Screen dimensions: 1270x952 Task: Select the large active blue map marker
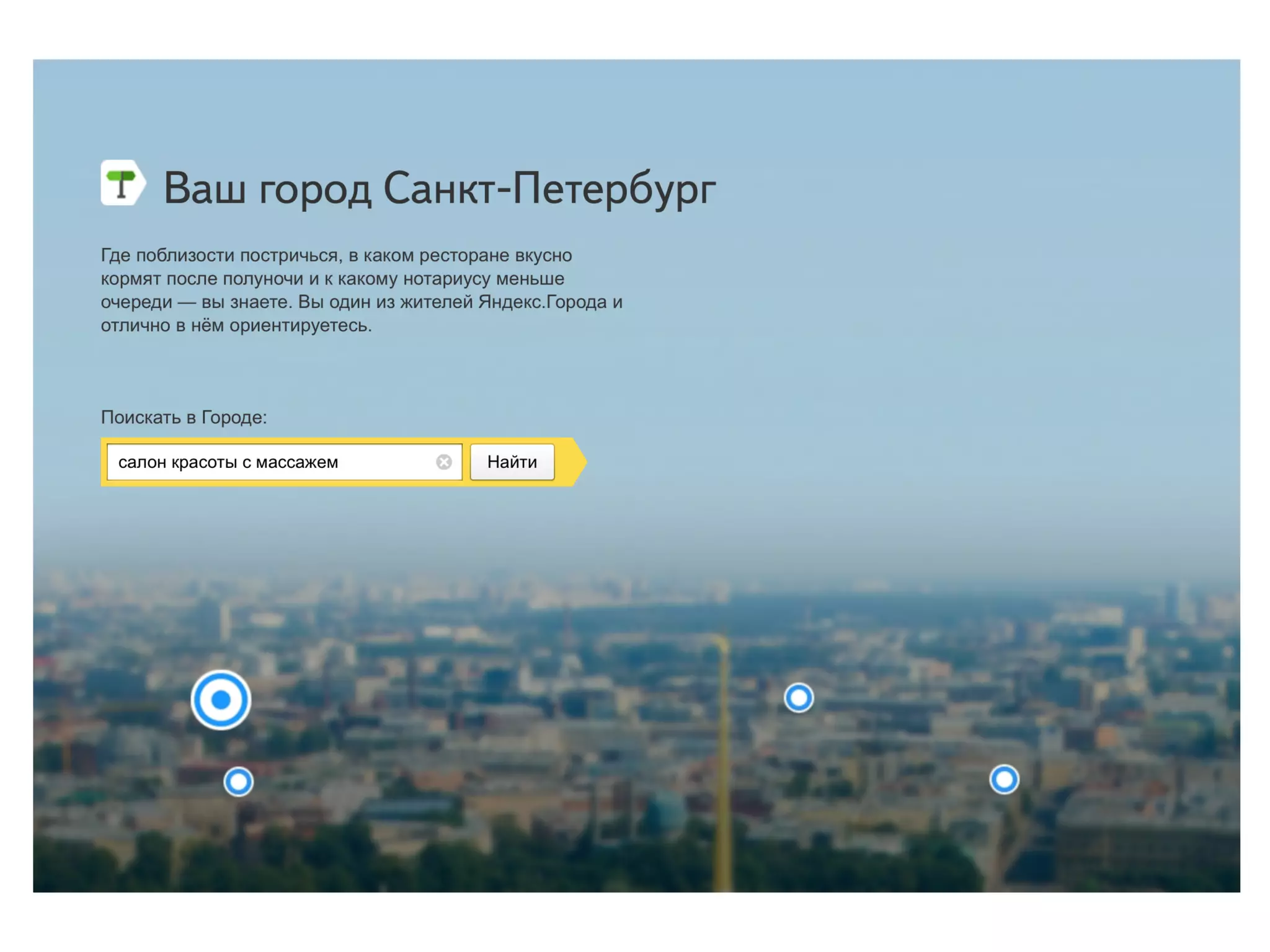pos(220,700)
